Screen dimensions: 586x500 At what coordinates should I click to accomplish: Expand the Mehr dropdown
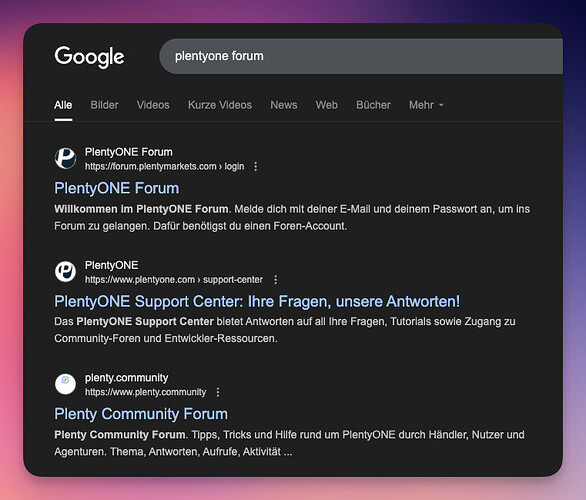(x=426, y=105)
